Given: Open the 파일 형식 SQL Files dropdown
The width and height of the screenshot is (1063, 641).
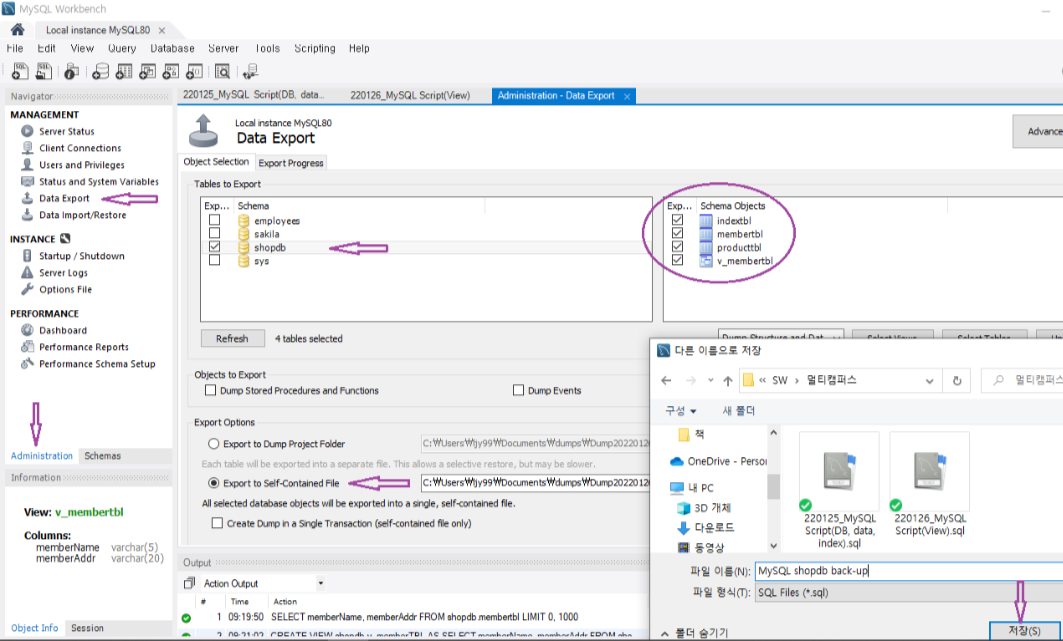Looking at the screenshot, I should click(908, 592).
